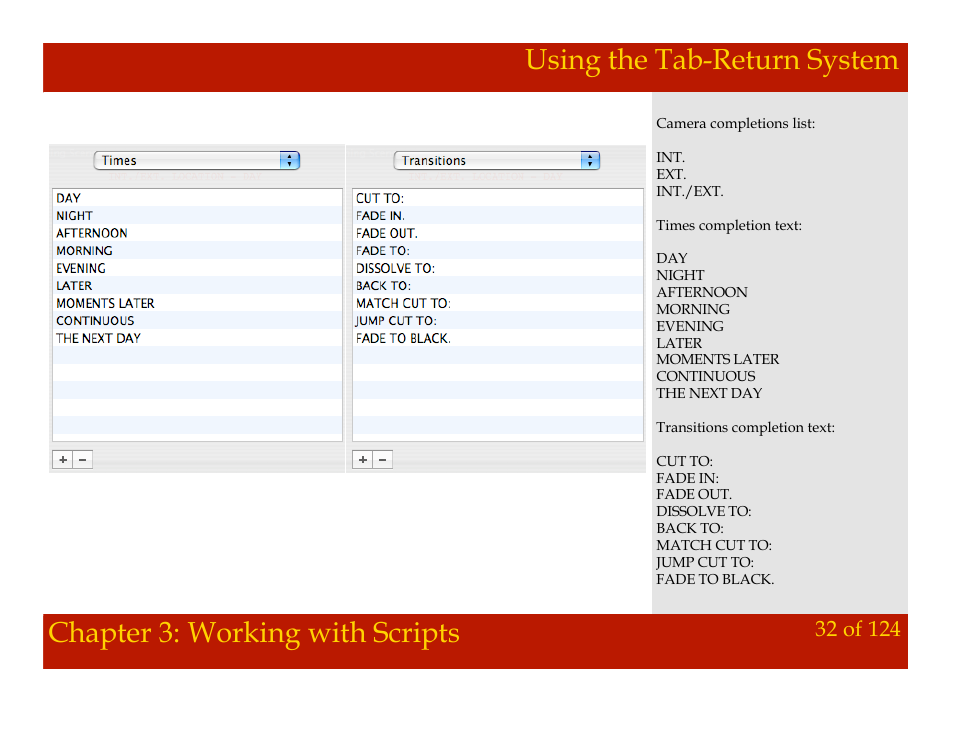Select LATER row in Times list
The width and height of the screenshot is (954, 738).
197,286
